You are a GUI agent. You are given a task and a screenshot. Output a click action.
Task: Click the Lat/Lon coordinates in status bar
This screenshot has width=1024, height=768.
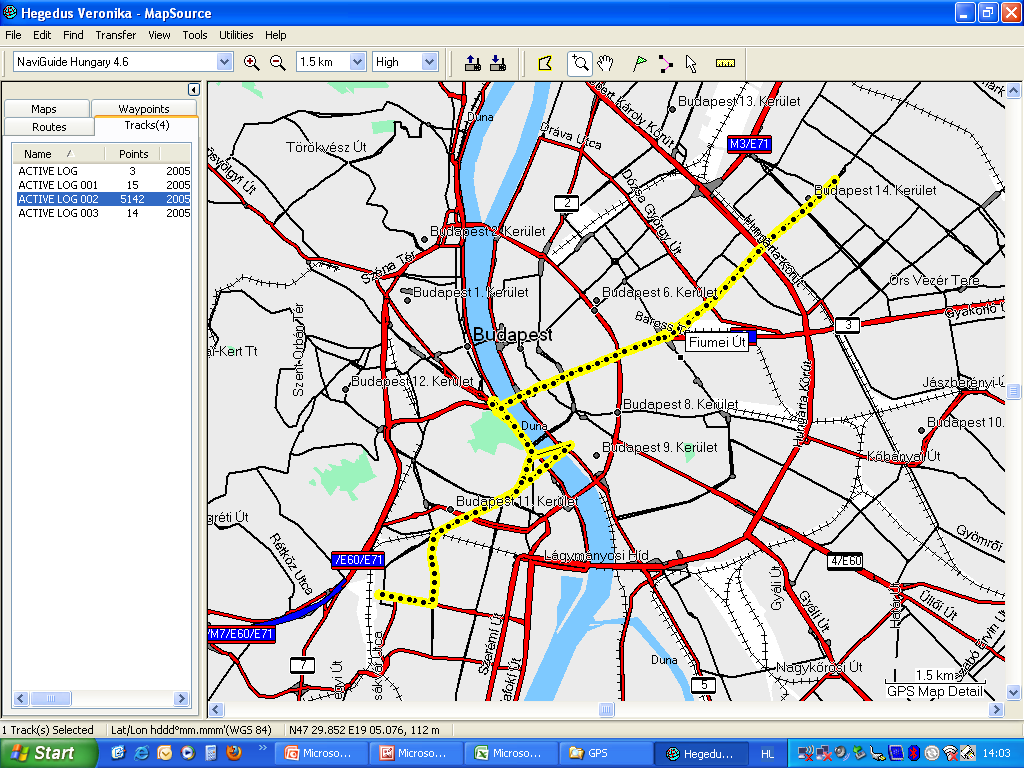pos(191,730)
